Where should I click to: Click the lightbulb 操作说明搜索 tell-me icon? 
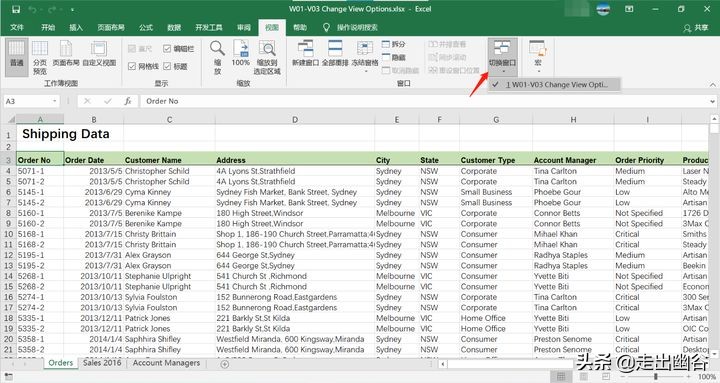point(326,28)
